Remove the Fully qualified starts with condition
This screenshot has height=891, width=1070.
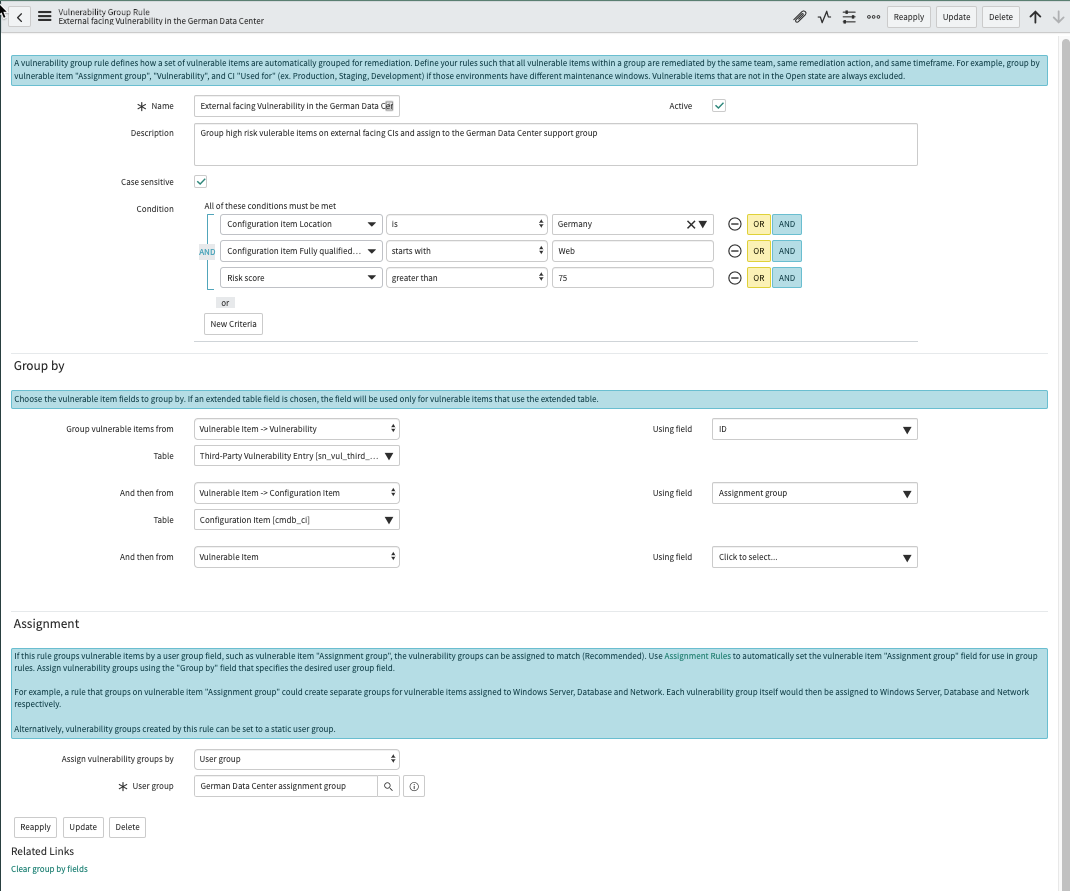734,251
